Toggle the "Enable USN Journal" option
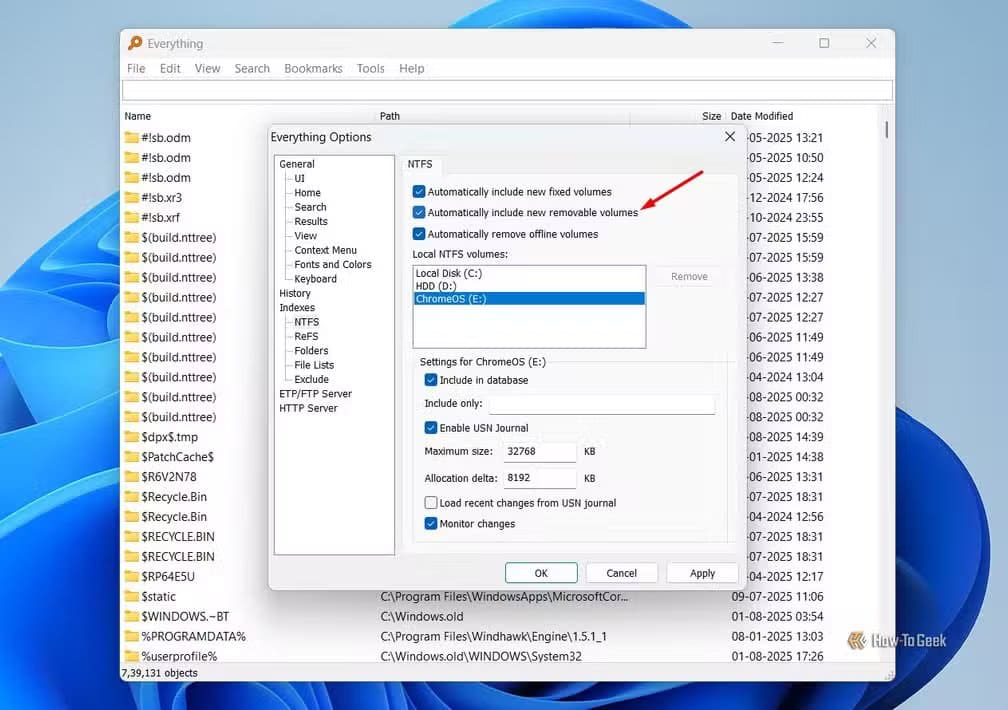Screen dimensions: 1008x710 coord(431,427)
